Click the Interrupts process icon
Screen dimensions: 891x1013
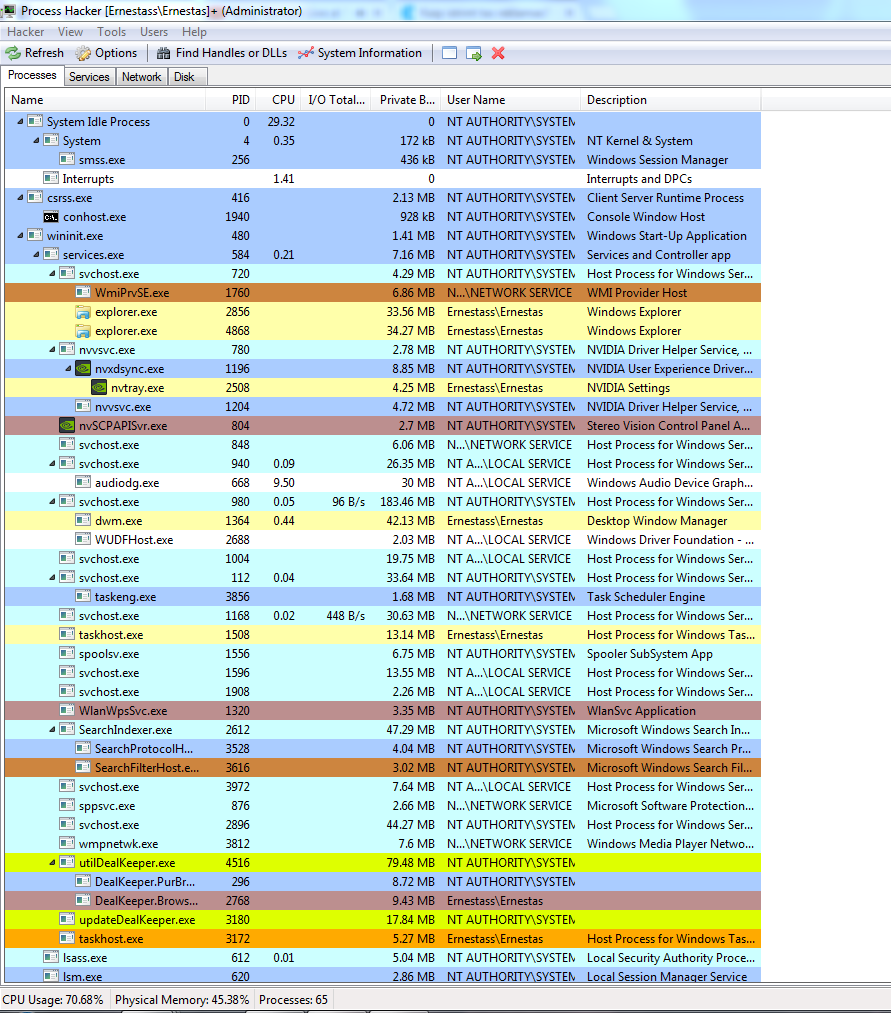point(51,178)
